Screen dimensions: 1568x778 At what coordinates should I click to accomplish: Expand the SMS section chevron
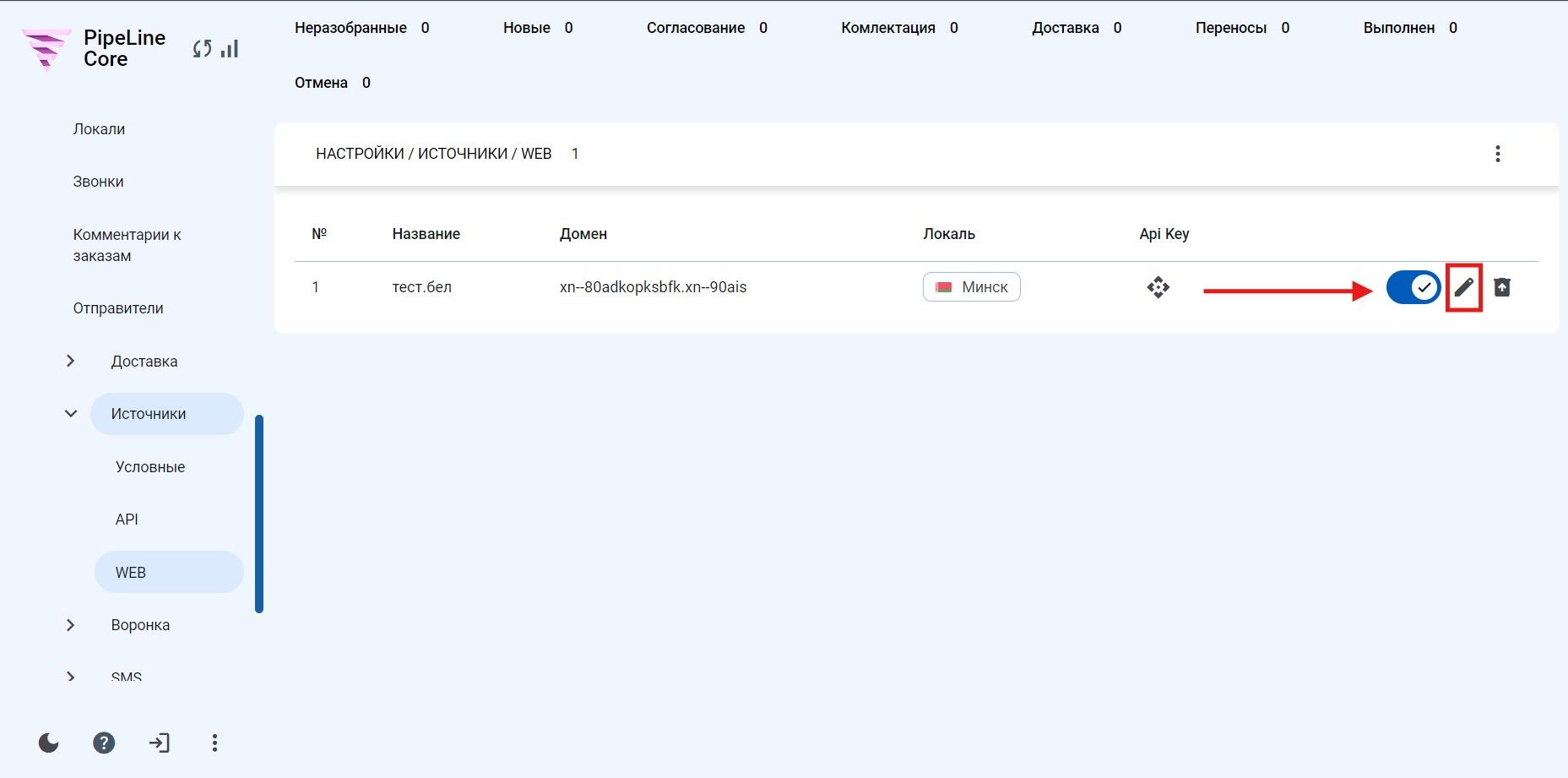(x=71, y=677)
